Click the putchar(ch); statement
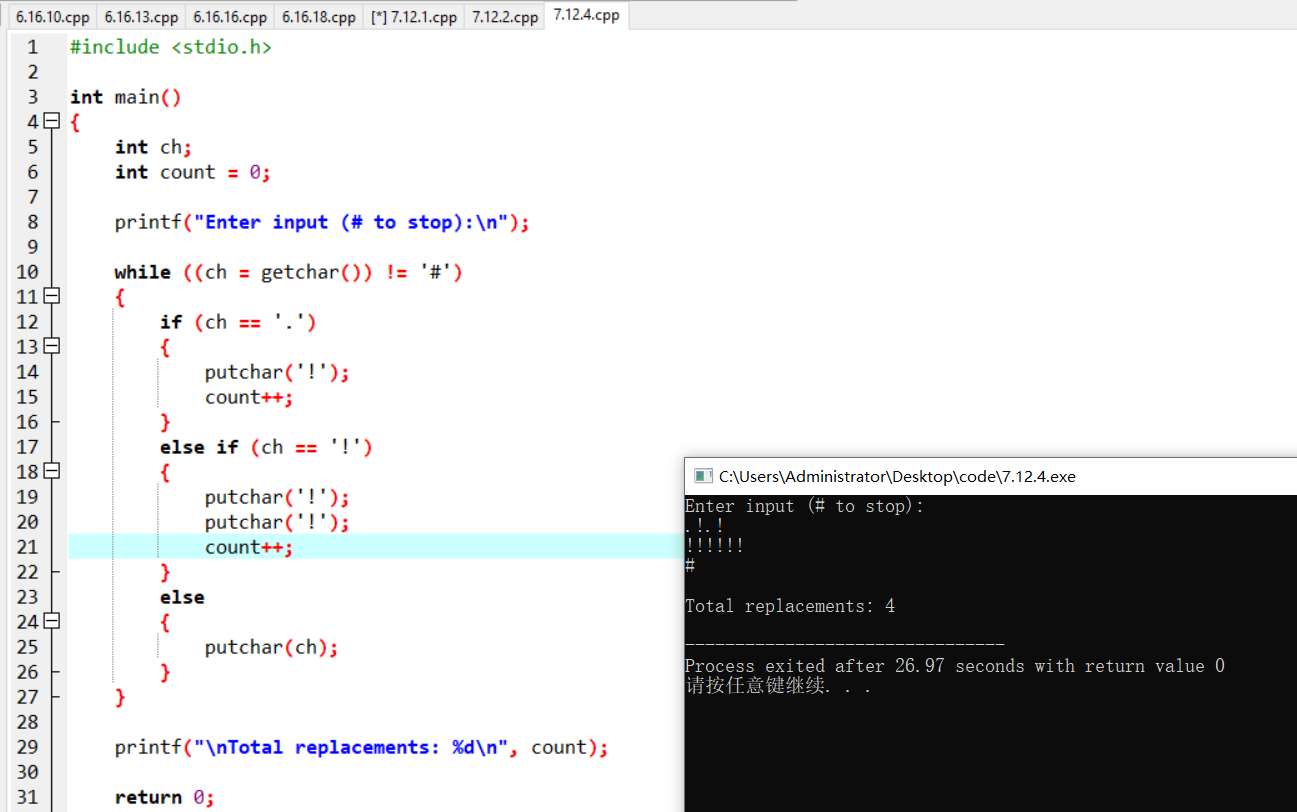This screenshot has width=1297, height=812. click(x=271, y=647)
